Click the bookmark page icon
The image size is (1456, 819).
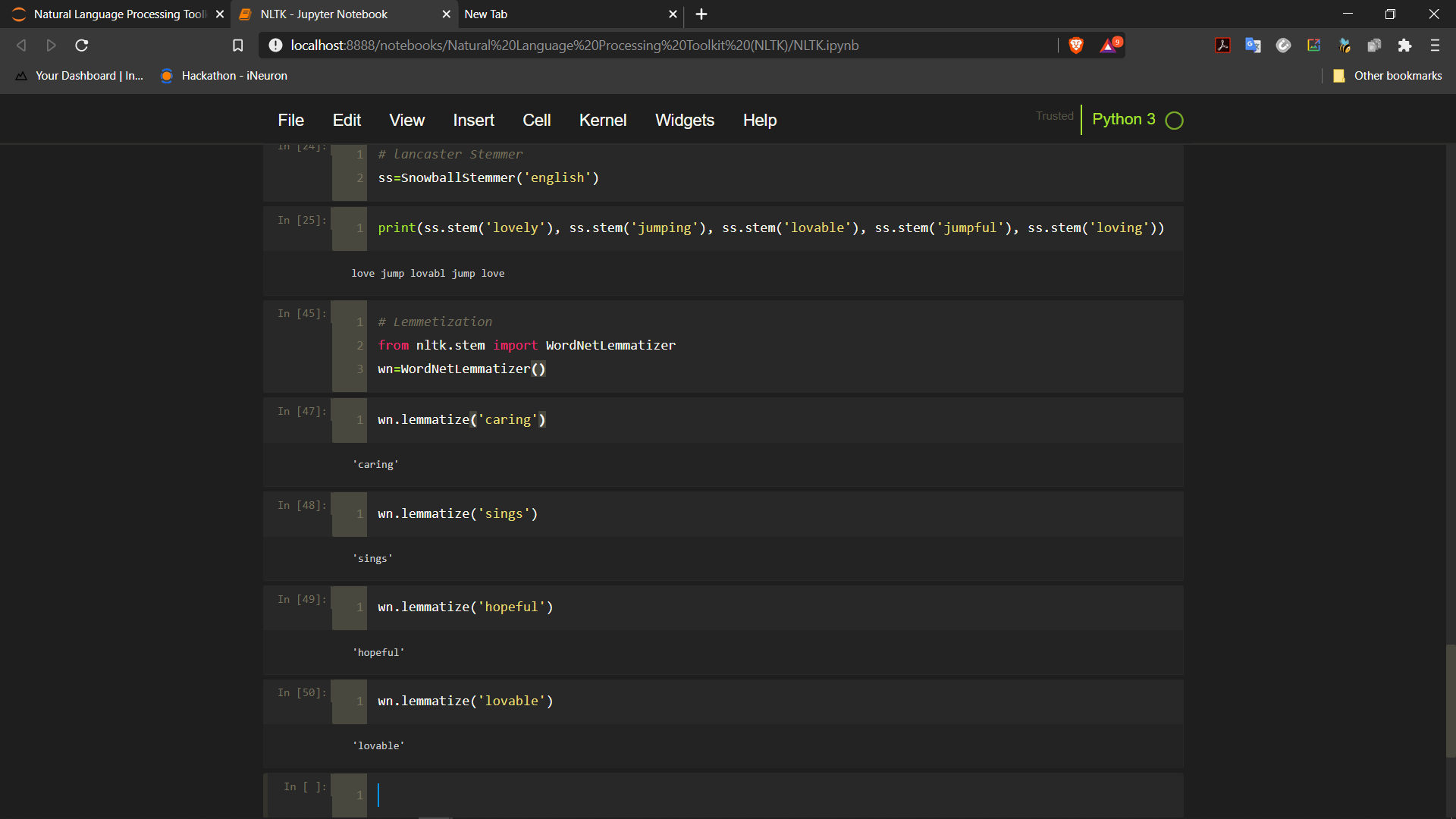click(x=237, y=45)
